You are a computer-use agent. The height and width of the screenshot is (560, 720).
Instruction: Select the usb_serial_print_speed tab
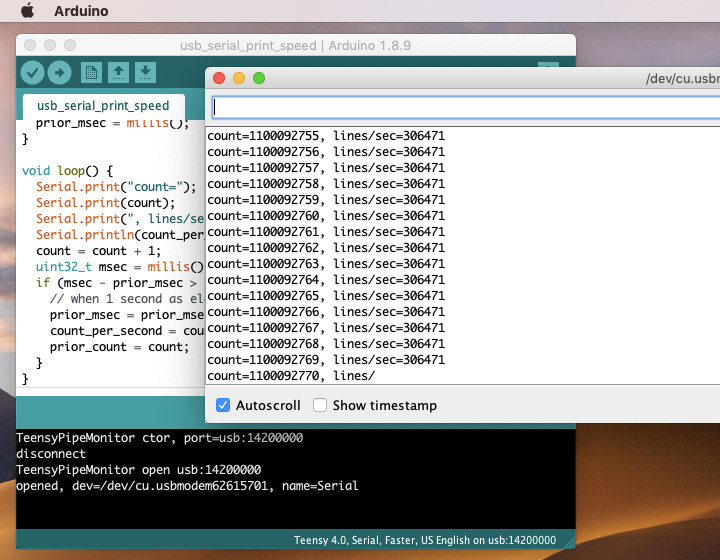pos(103,106)
